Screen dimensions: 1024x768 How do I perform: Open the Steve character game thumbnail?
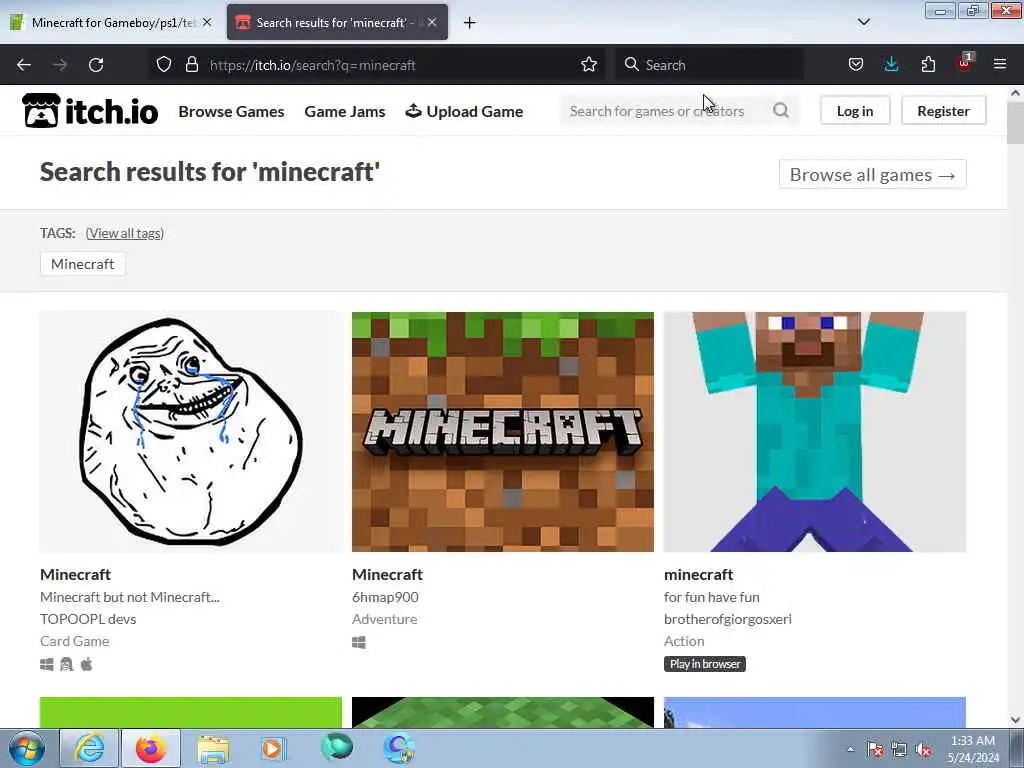point(814,432)
